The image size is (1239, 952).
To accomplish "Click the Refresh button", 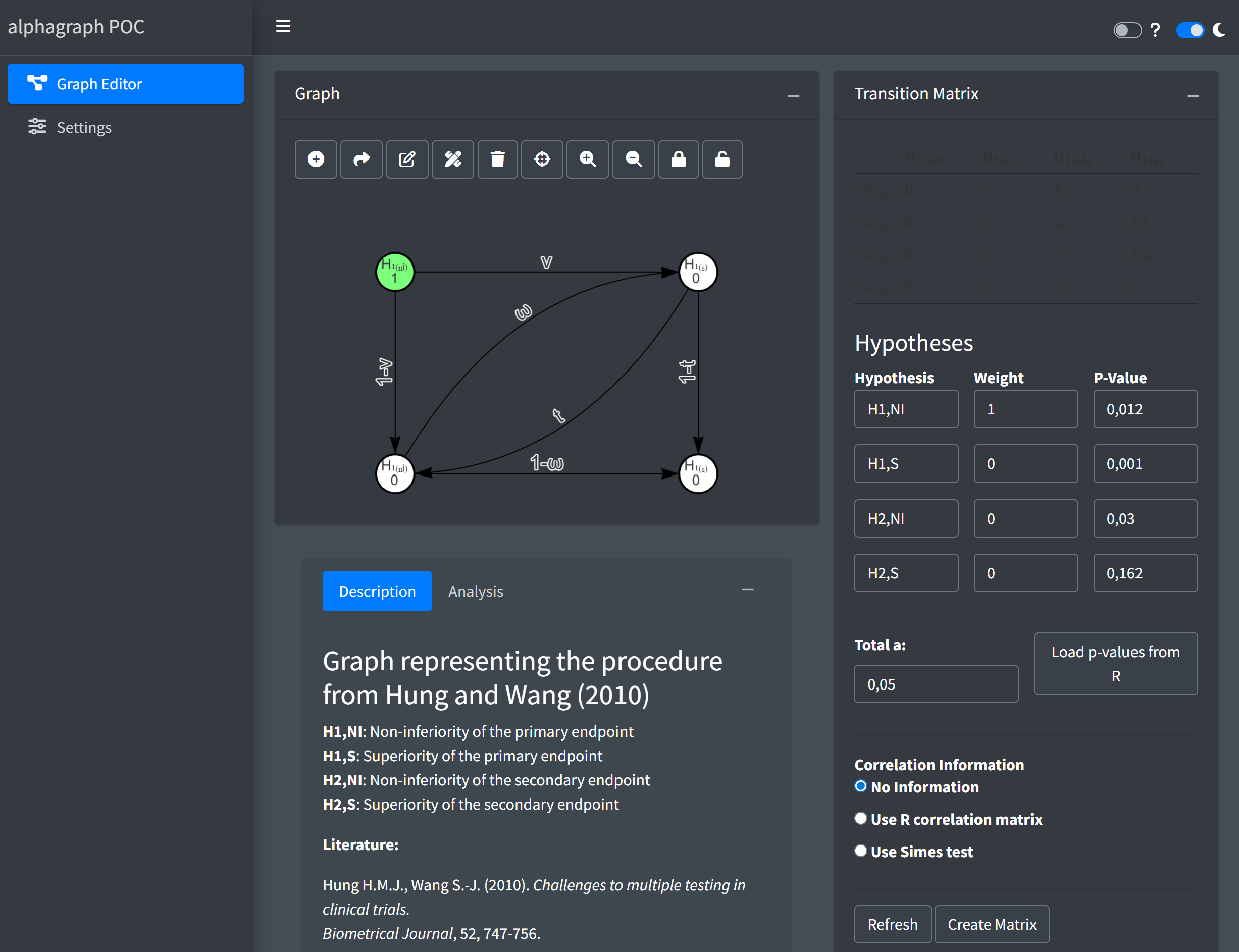I will (893, 924).
